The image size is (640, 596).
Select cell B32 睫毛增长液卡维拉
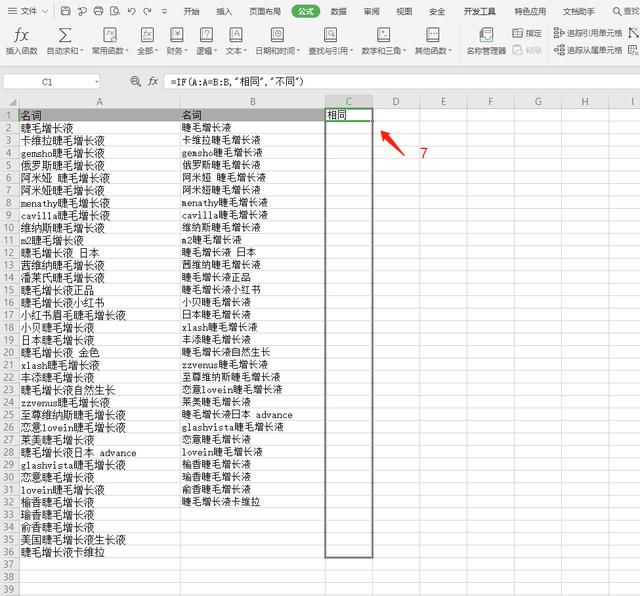(x=253, y=502)
